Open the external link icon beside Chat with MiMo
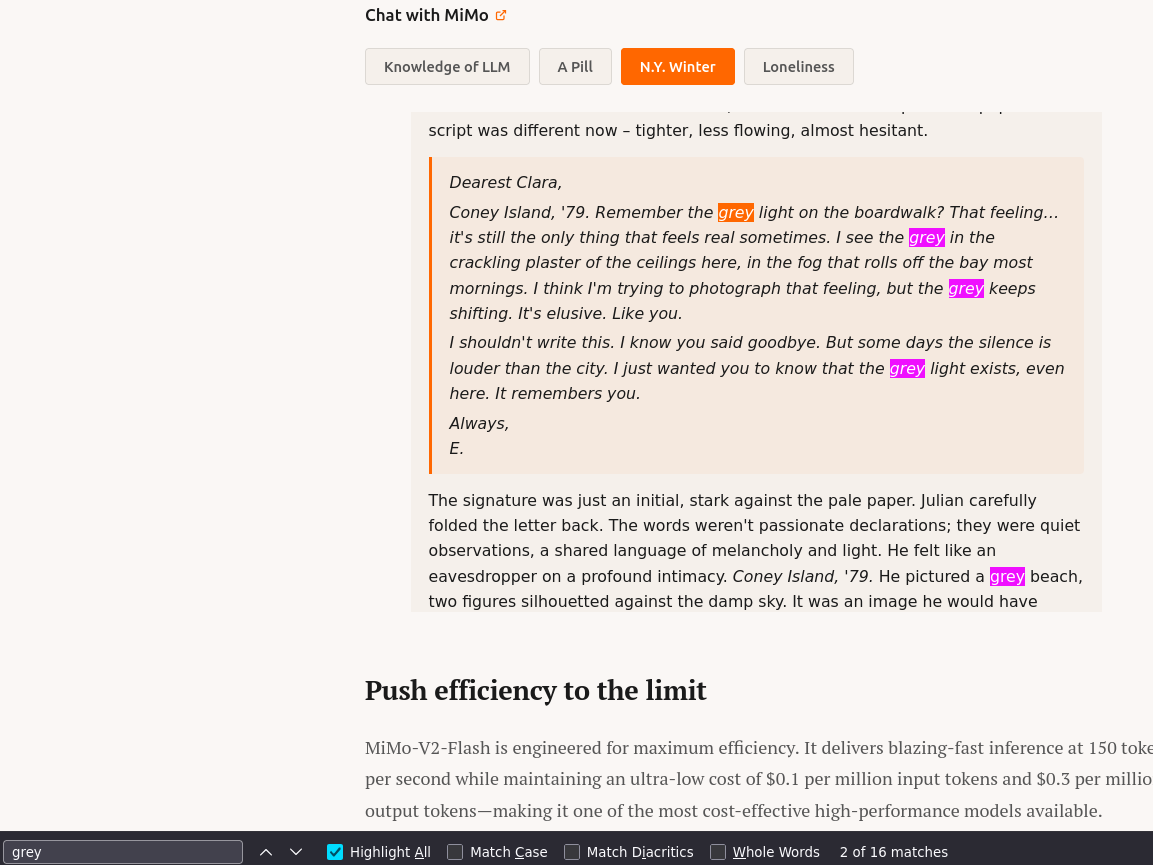The height and width of the screenshot is (865, 1153). pos(501,15)
